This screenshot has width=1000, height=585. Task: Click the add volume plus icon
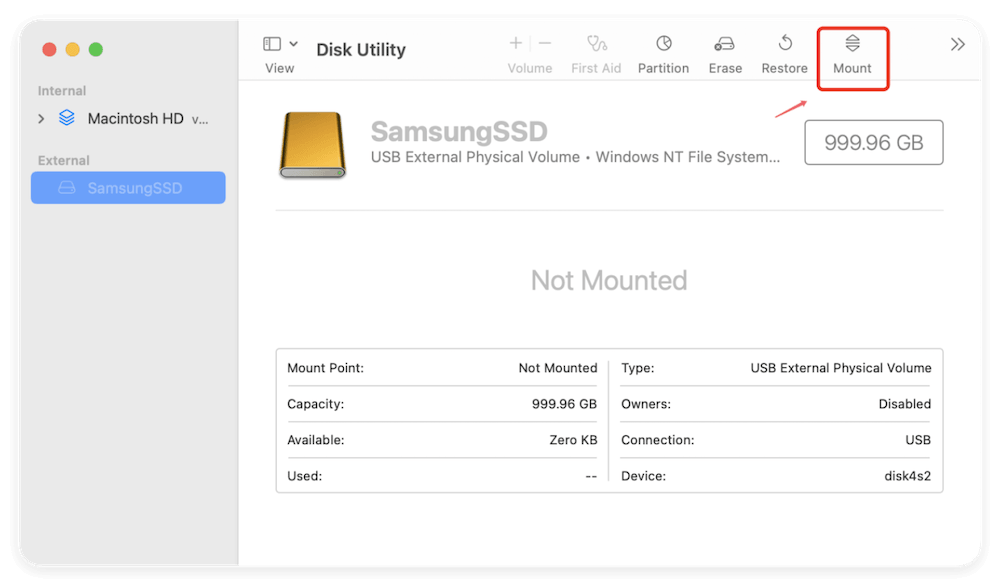tap(515, 43)
